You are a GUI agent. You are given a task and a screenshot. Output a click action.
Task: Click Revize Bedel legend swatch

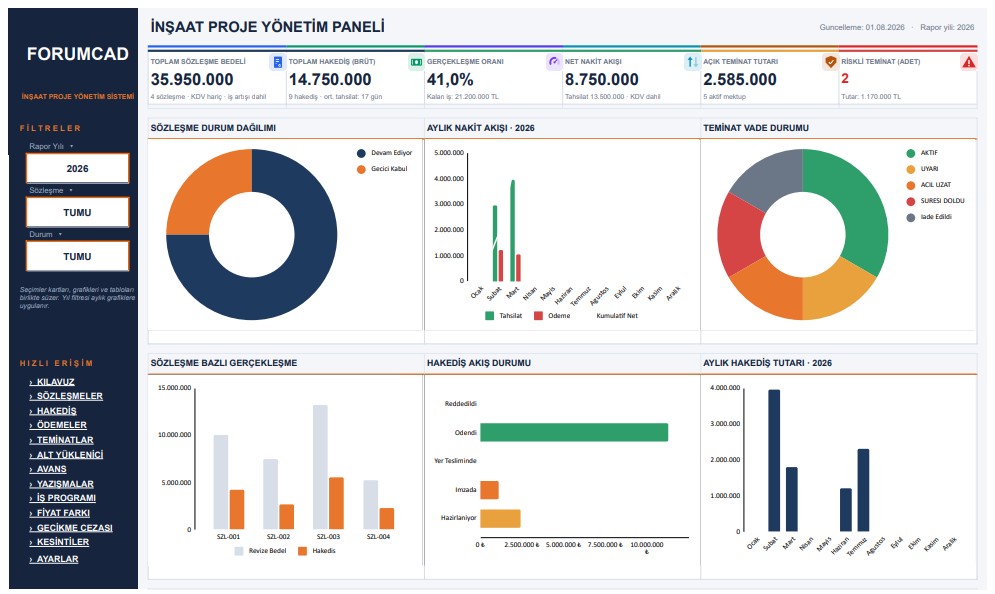[x=239, y=551]
